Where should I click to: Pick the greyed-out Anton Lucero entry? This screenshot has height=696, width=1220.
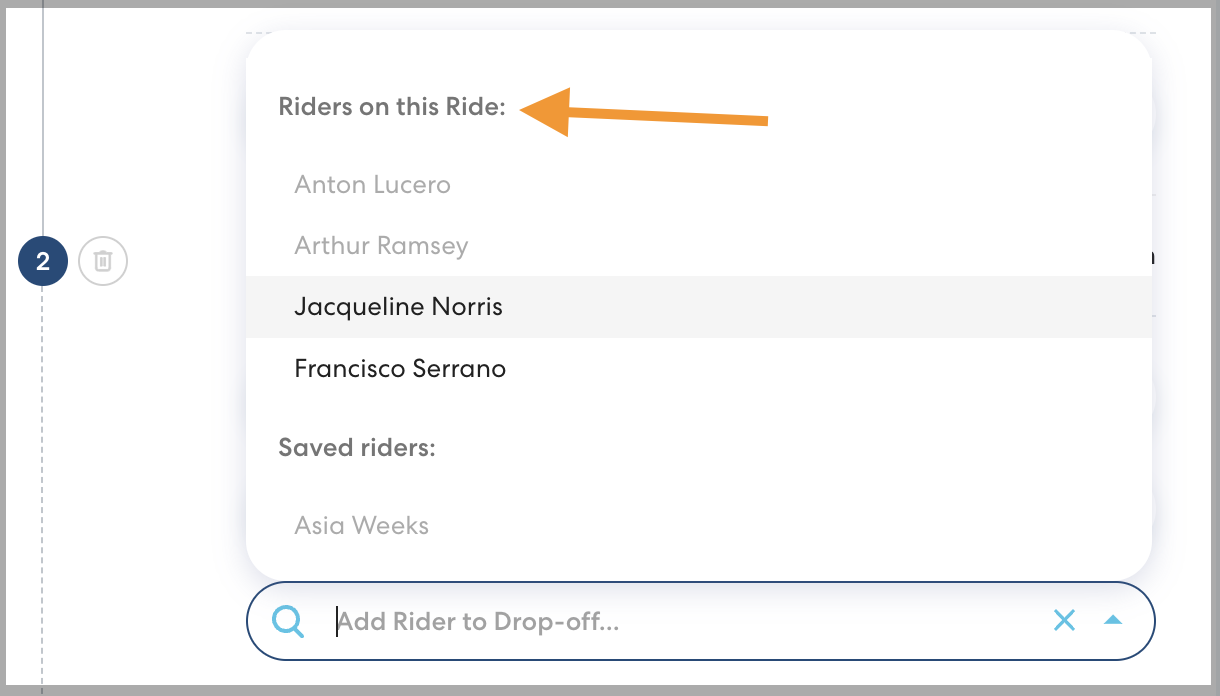[x=372, y=185]
